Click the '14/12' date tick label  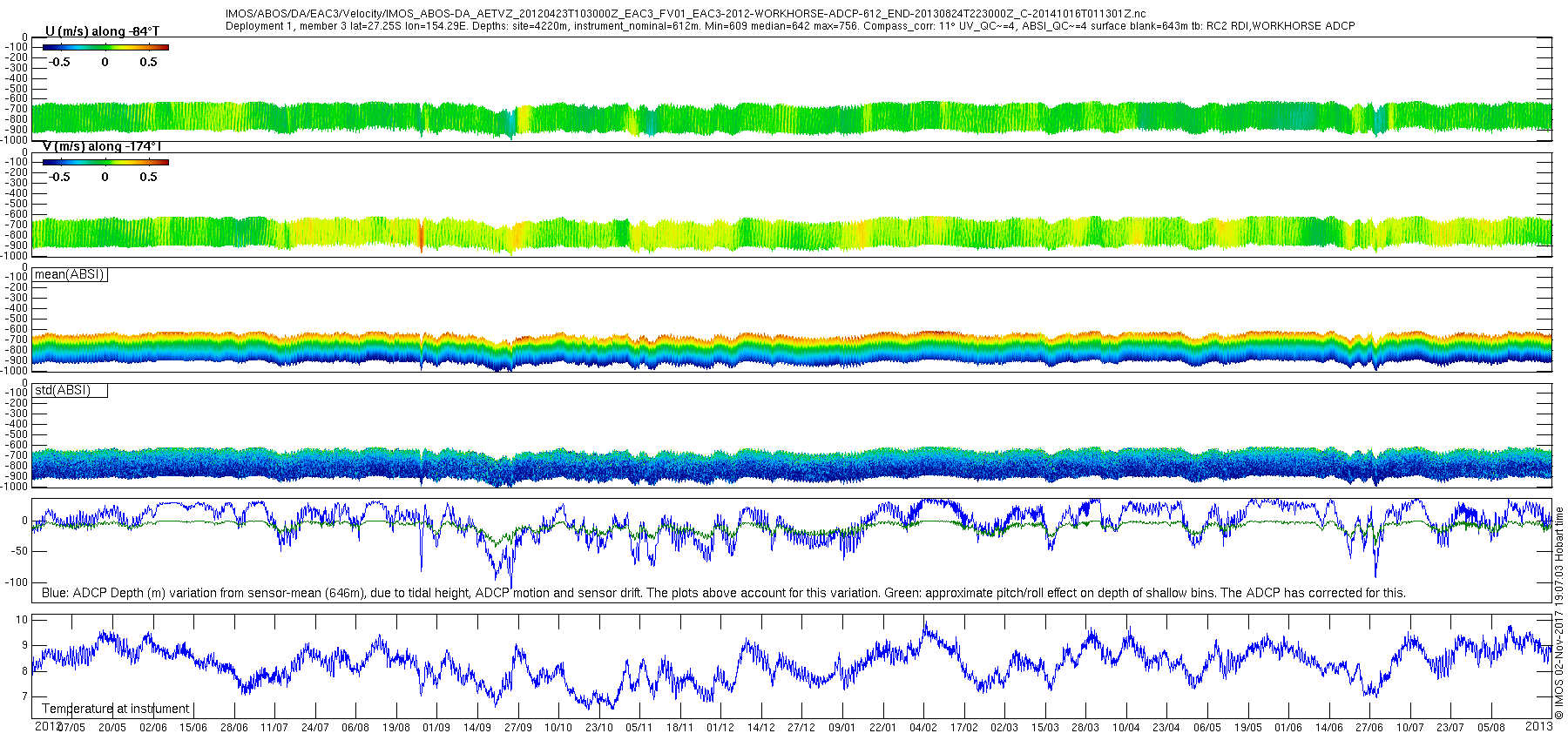[761, 728]
